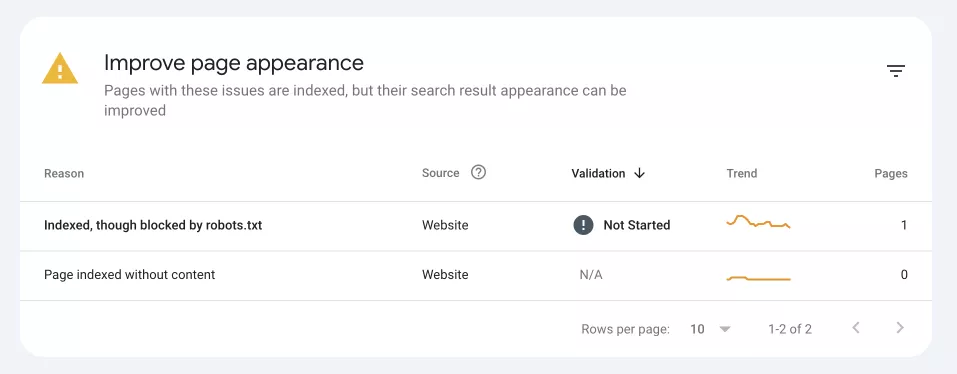The height and width of the screenshot is (374, 957).
Task: Click the Validation sort arrow
Action: pyautogui.click(x=639, y=173)
